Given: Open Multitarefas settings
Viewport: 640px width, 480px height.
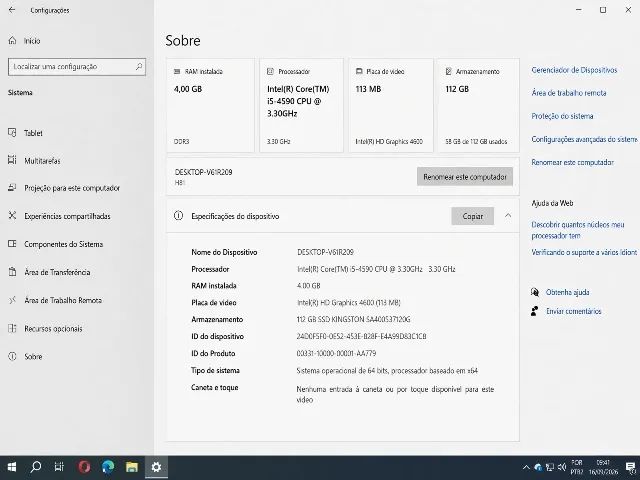Looking at the screenshot, I should coord(42,161).
